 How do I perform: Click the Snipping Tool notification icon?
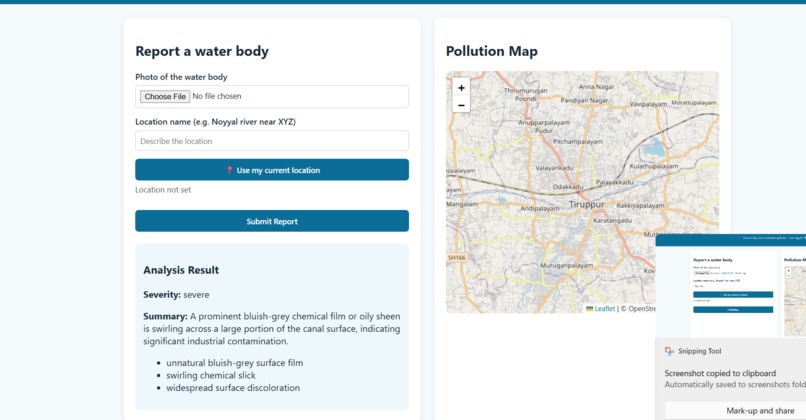point(669,351)
